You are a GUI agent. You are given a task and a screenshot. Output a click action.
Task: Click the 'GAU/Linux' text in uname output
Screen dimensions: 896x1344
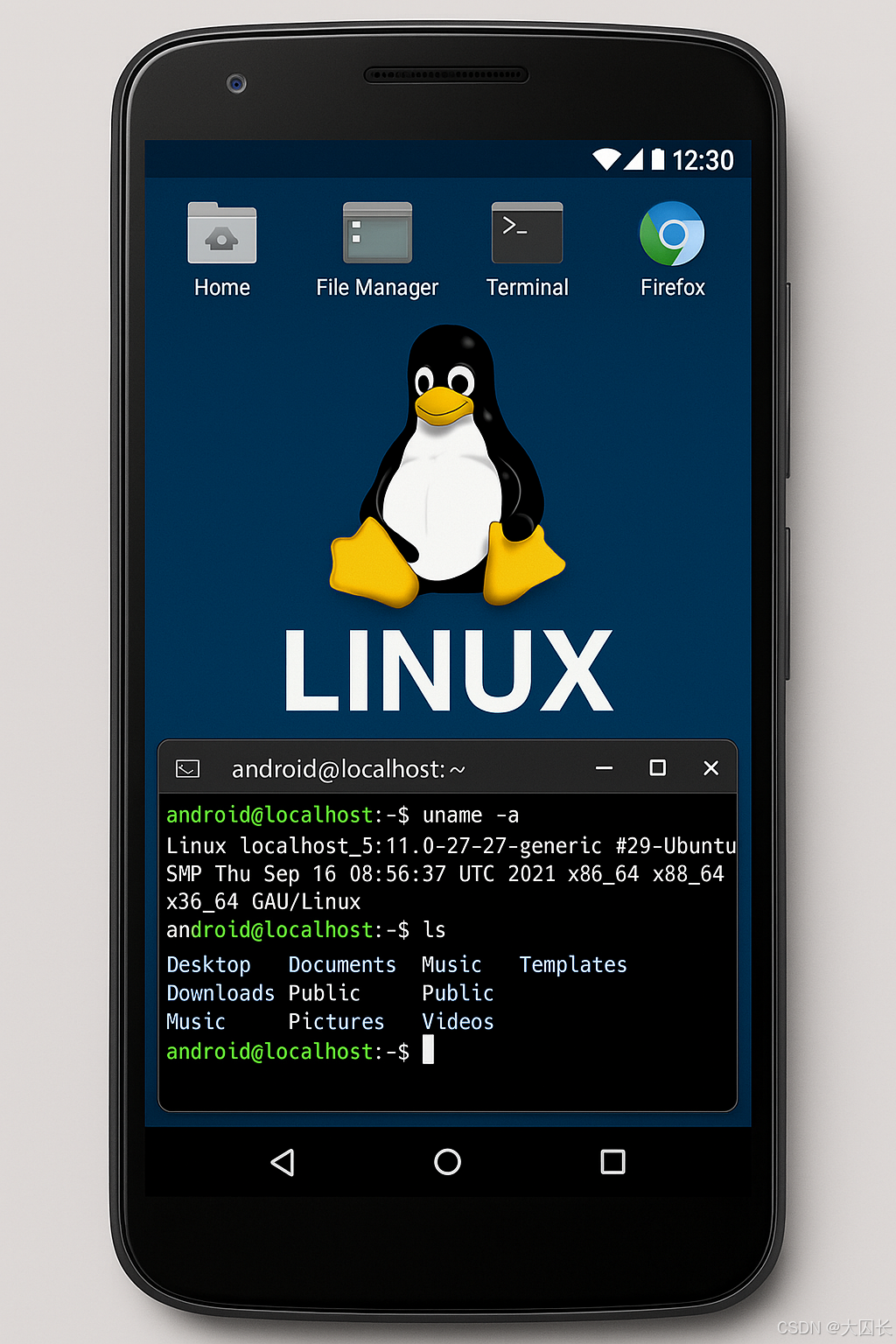pyautogui.click(x=306, y=901)
